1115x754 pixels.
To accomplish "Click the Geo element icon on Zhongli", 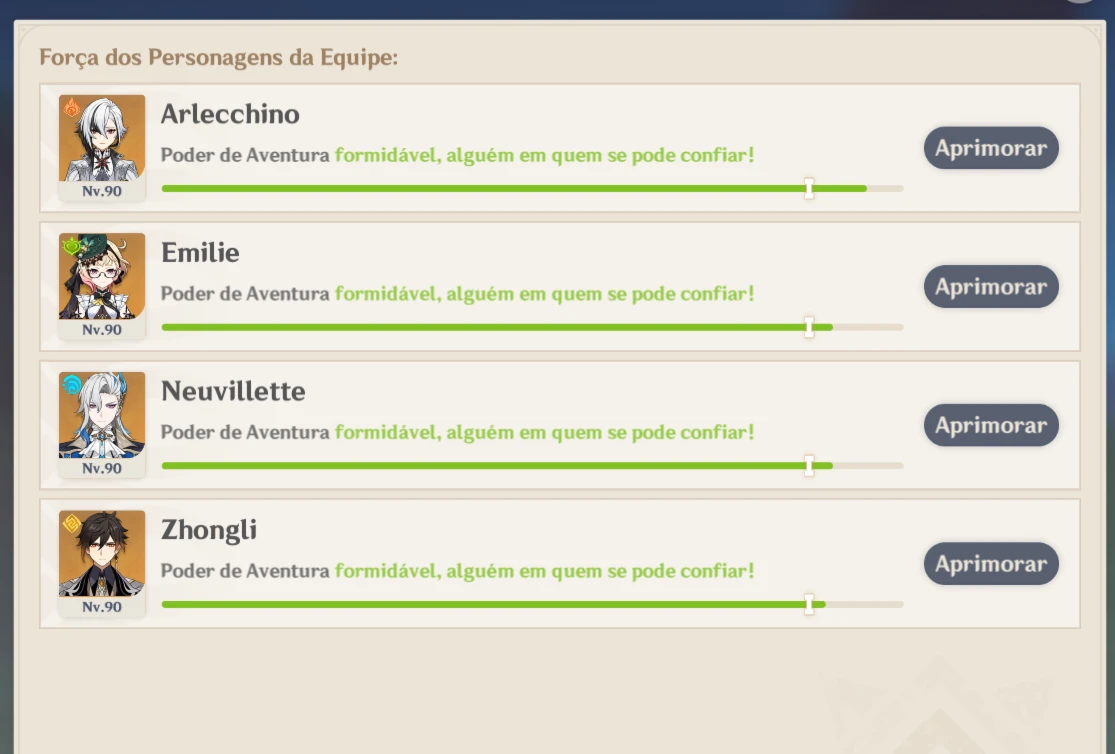I will 71,524.
